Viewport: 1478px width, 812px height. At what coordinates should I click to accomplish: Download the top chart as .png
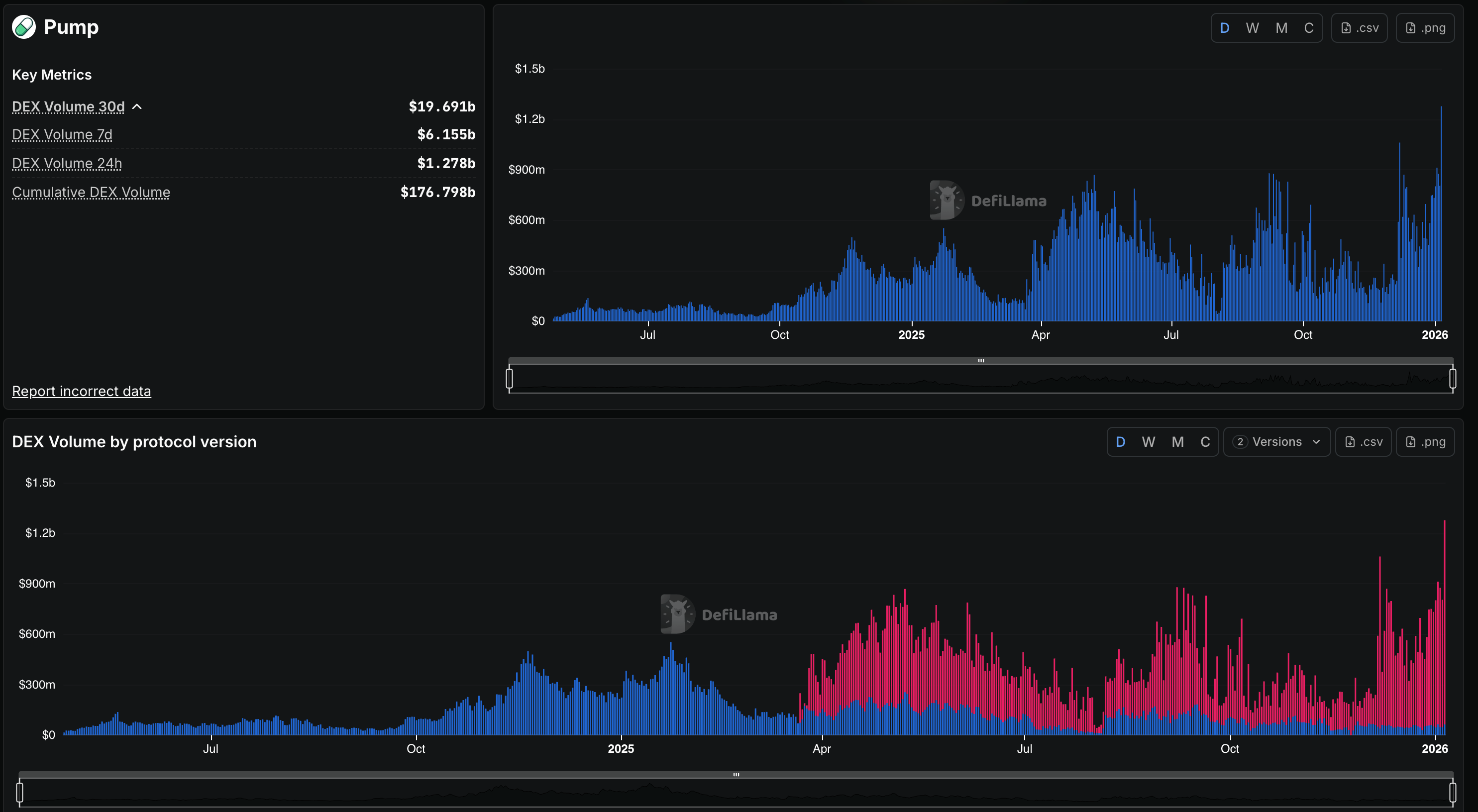[1425, 27]
